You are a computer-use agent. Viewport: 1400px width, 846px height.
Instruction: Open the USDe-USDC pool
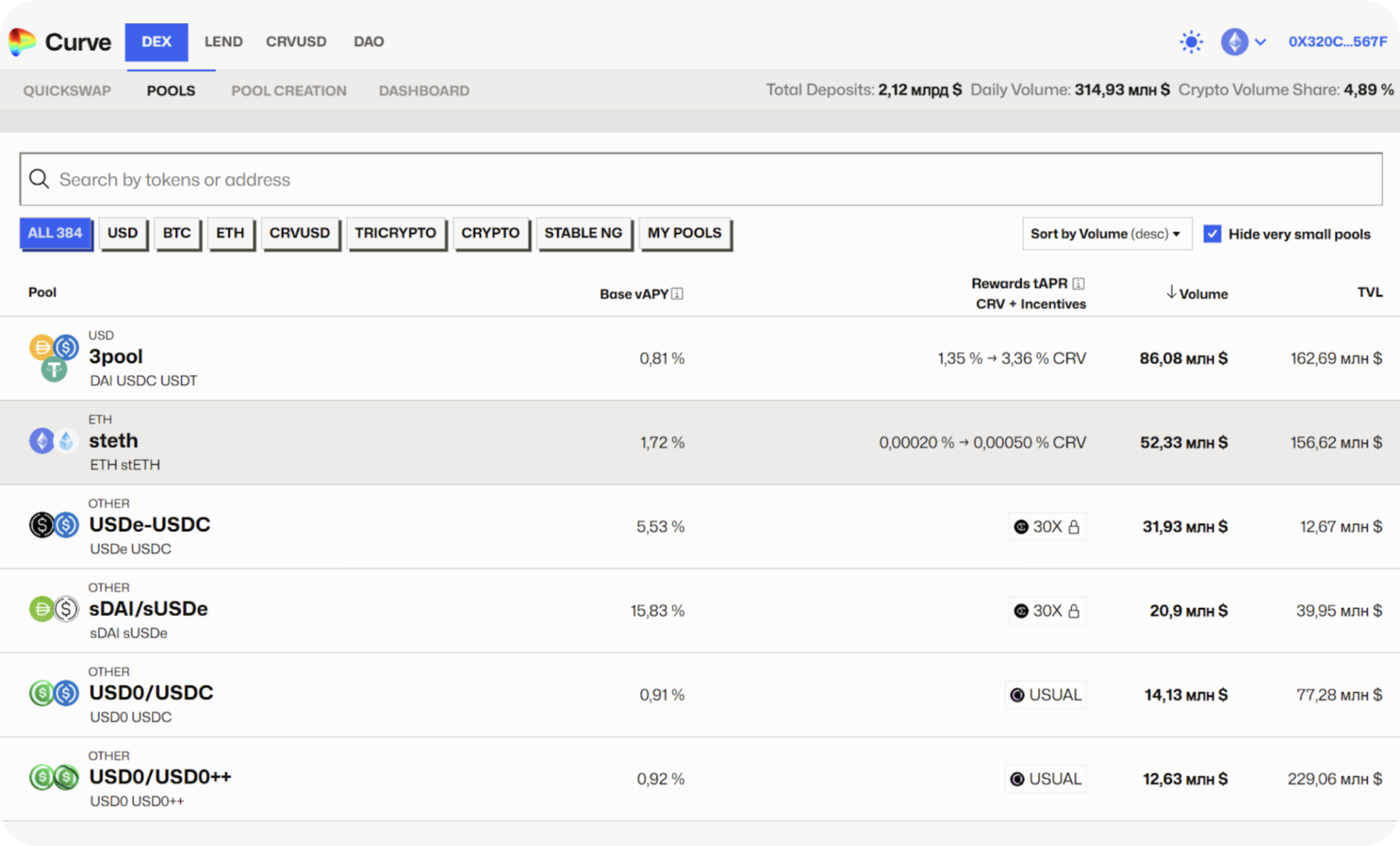coord(150,525)
